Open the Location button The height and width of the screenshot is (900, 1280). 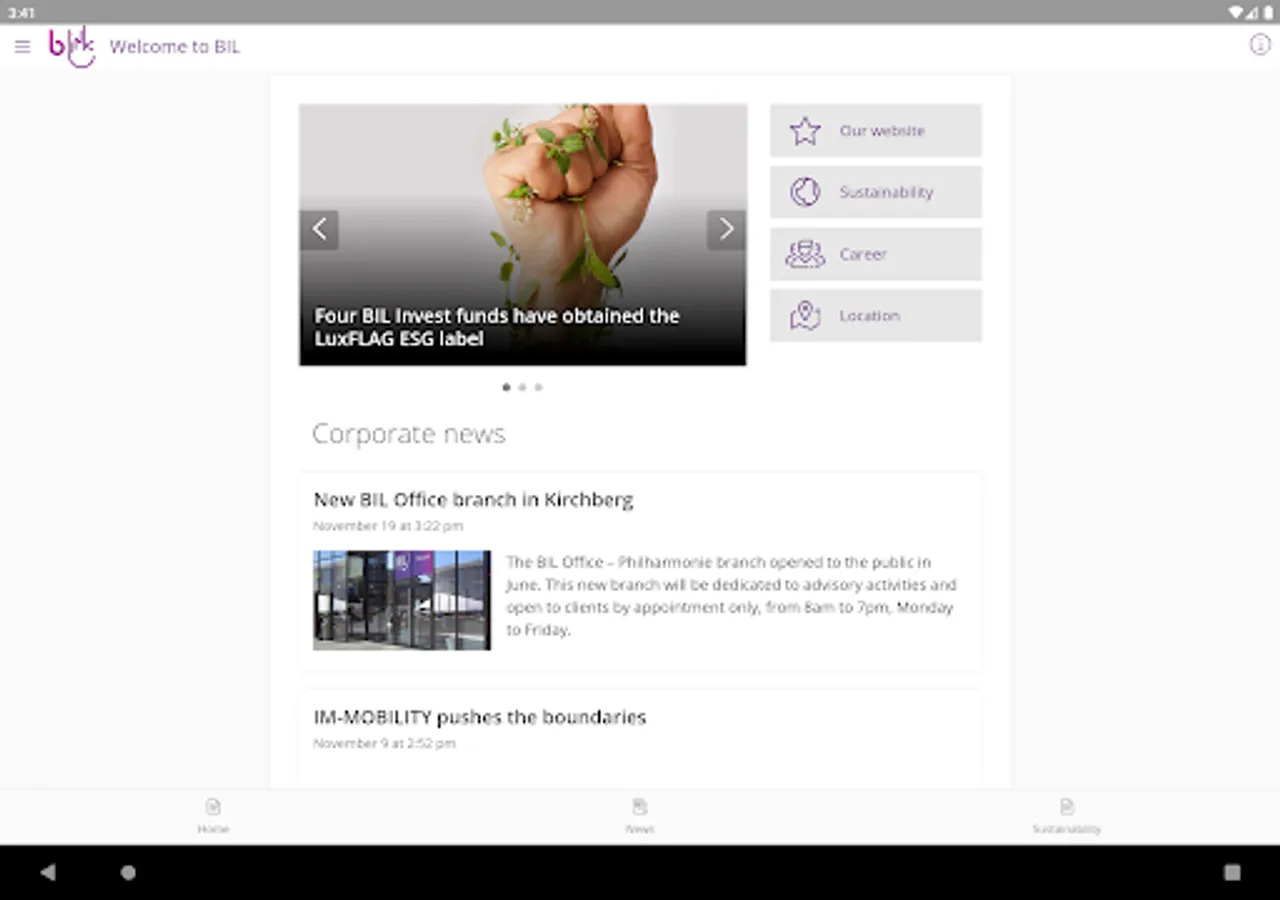point(876,316)
